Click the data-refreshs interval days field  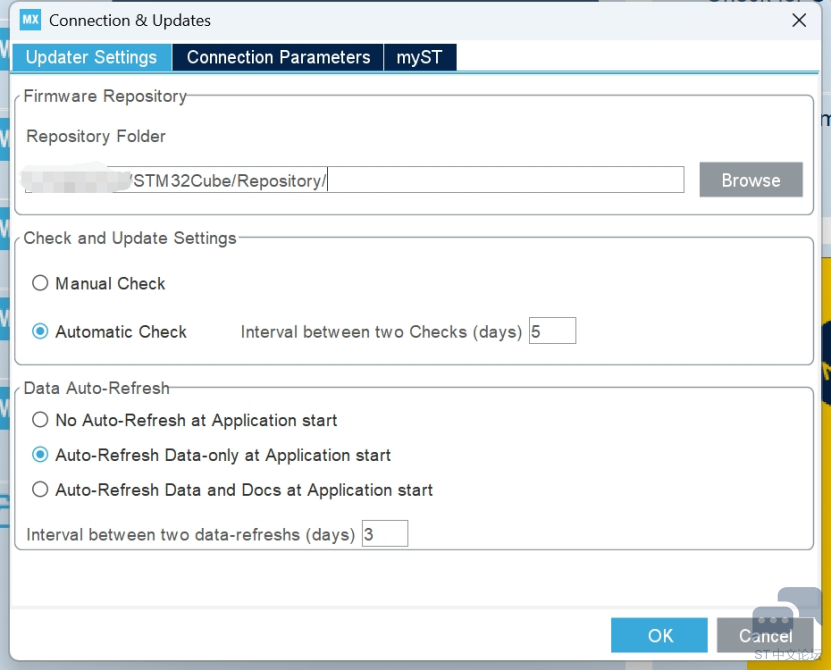point(385,533)
